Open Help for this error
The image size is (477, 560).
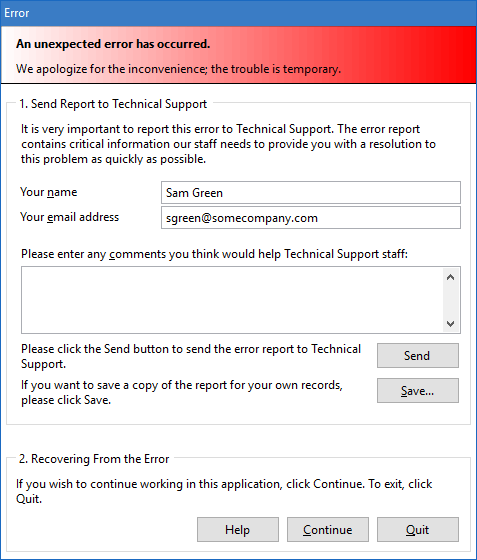tap(238, 529)
